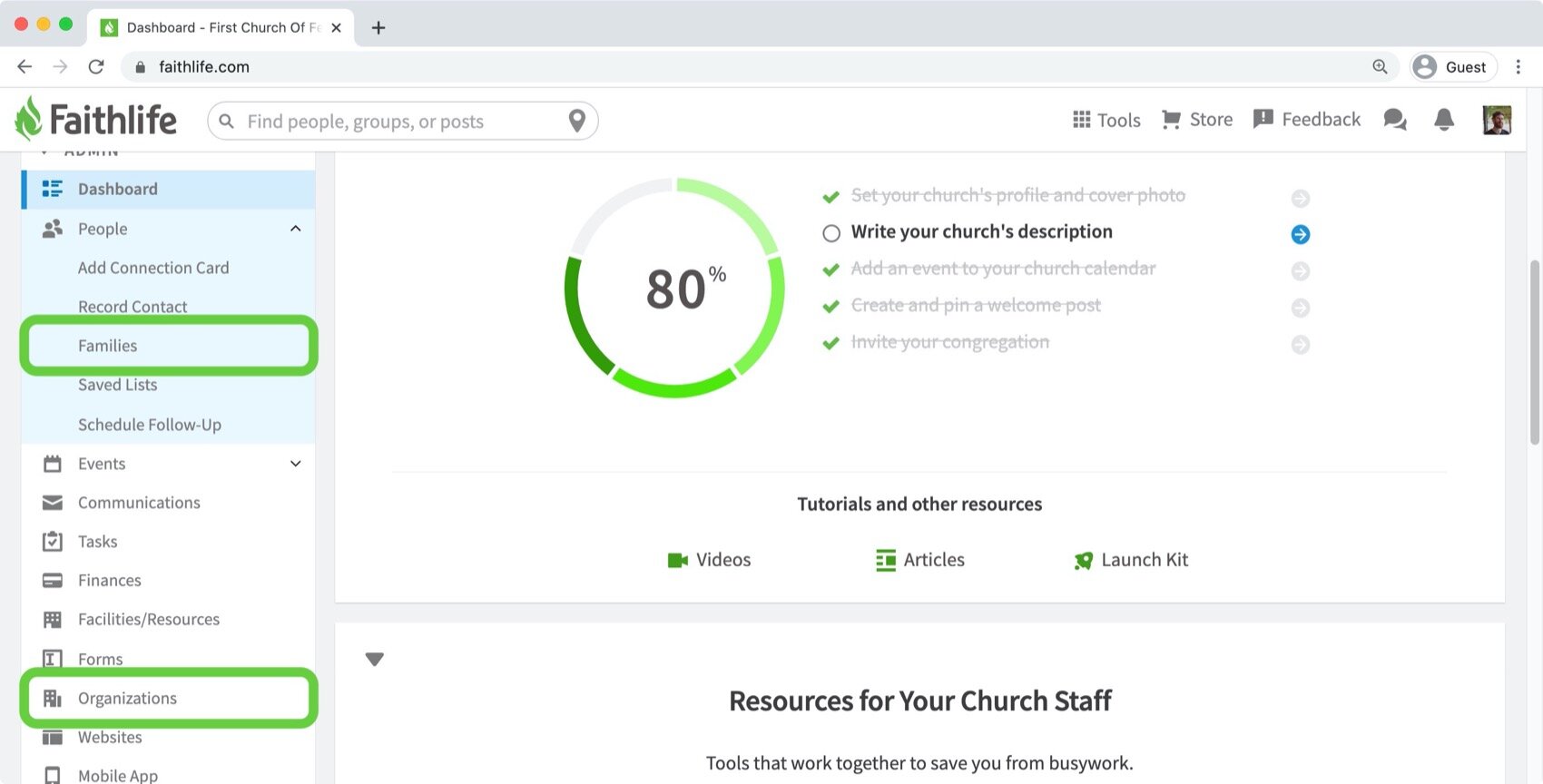Viewport: 1543px width, 784px height.
Task: Click blue arrow next to church description
Action: pos(1301,234)
